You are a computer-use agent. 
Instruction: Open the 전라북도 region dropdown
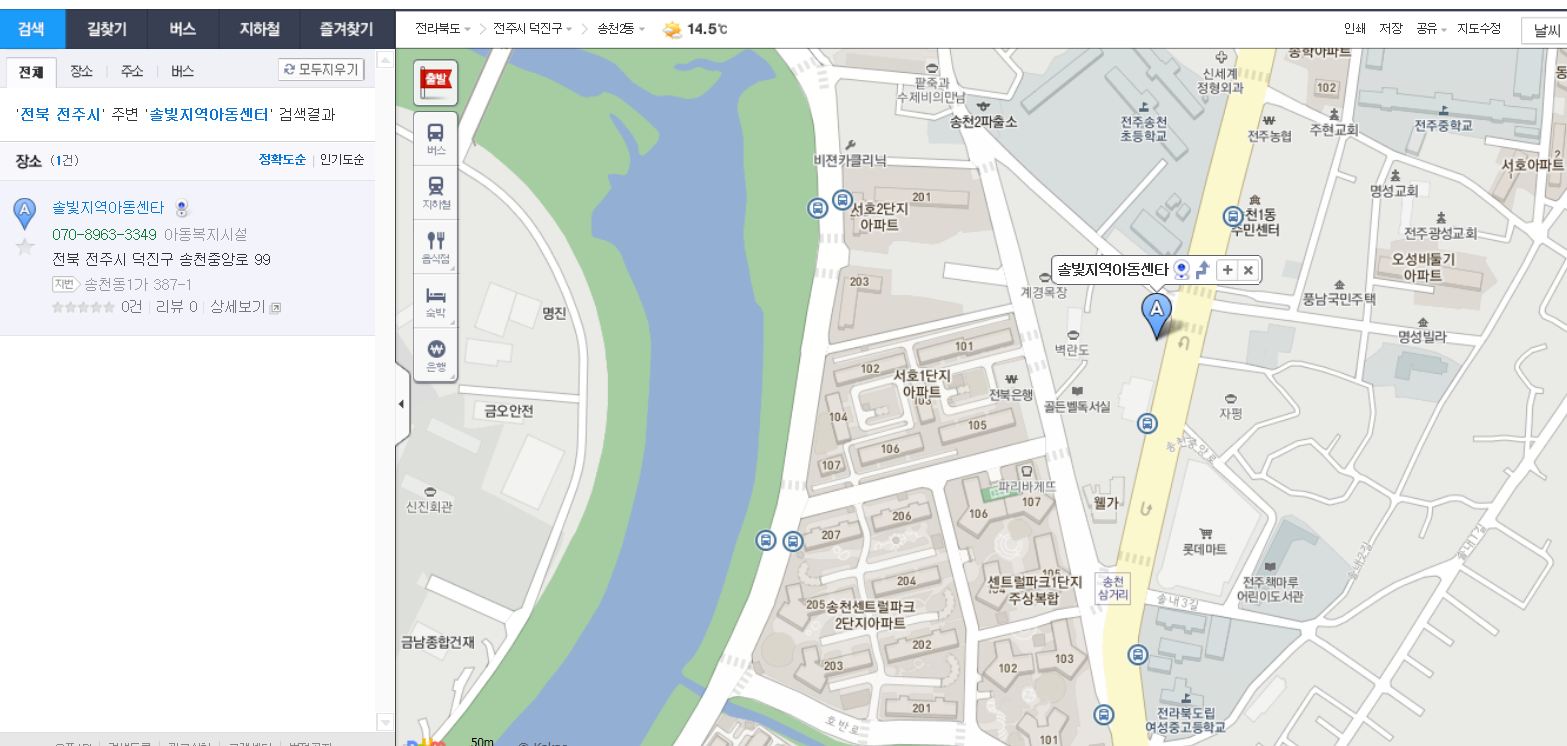[x=443, y=30]
